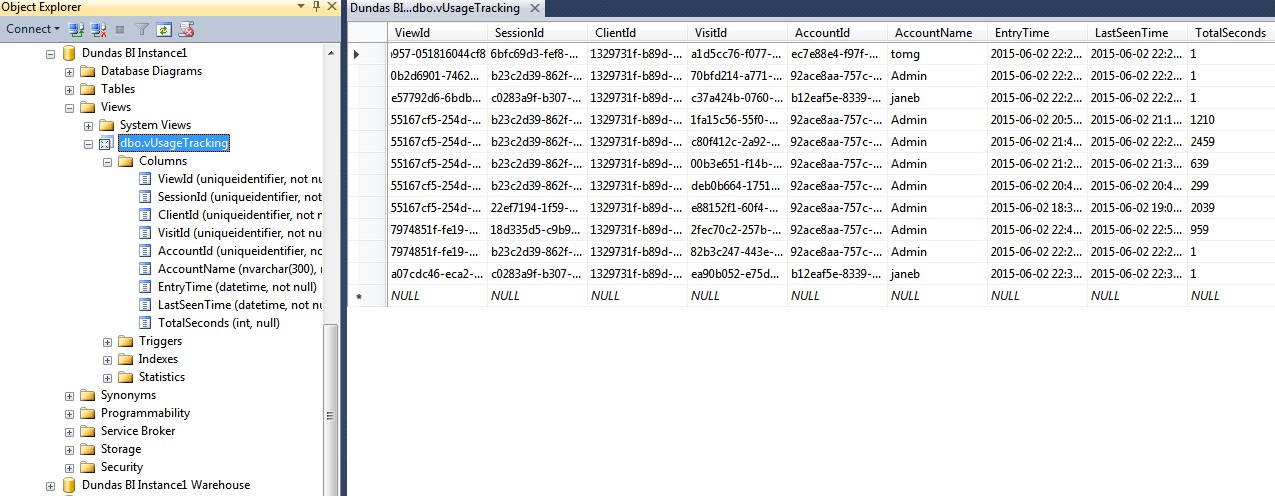Click the Activity script icon with red X
1275x496 pixels.
pyautogui.click(x=185, y=30)
